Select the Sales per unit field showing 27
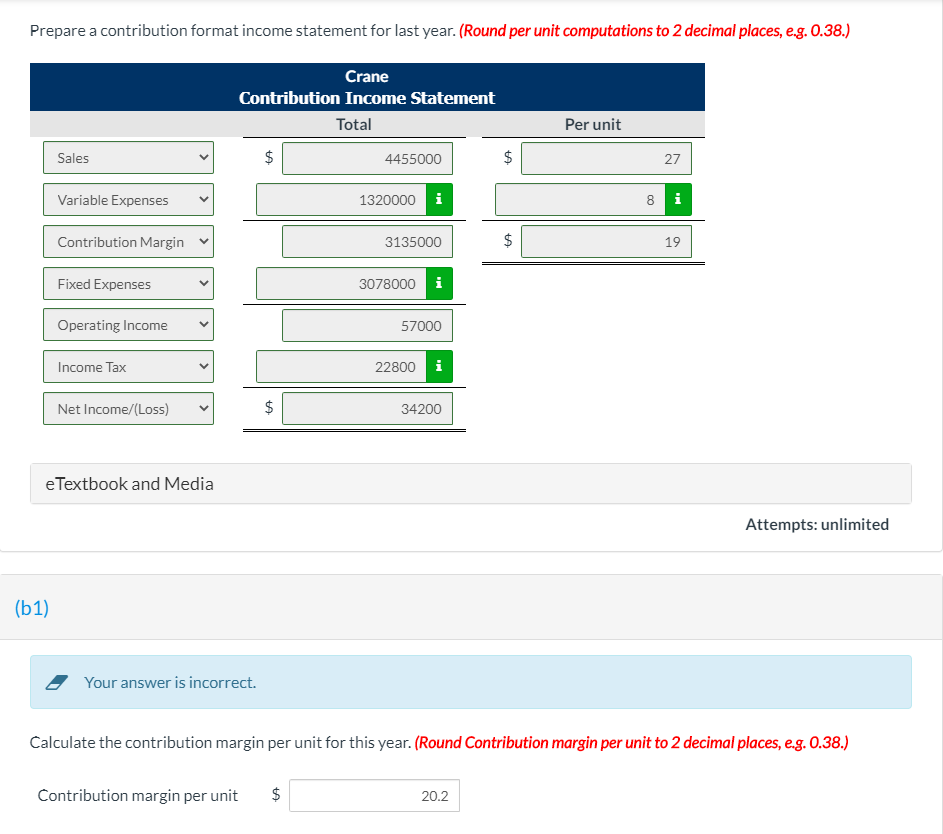The image size is (943, 834). [606, 157]
